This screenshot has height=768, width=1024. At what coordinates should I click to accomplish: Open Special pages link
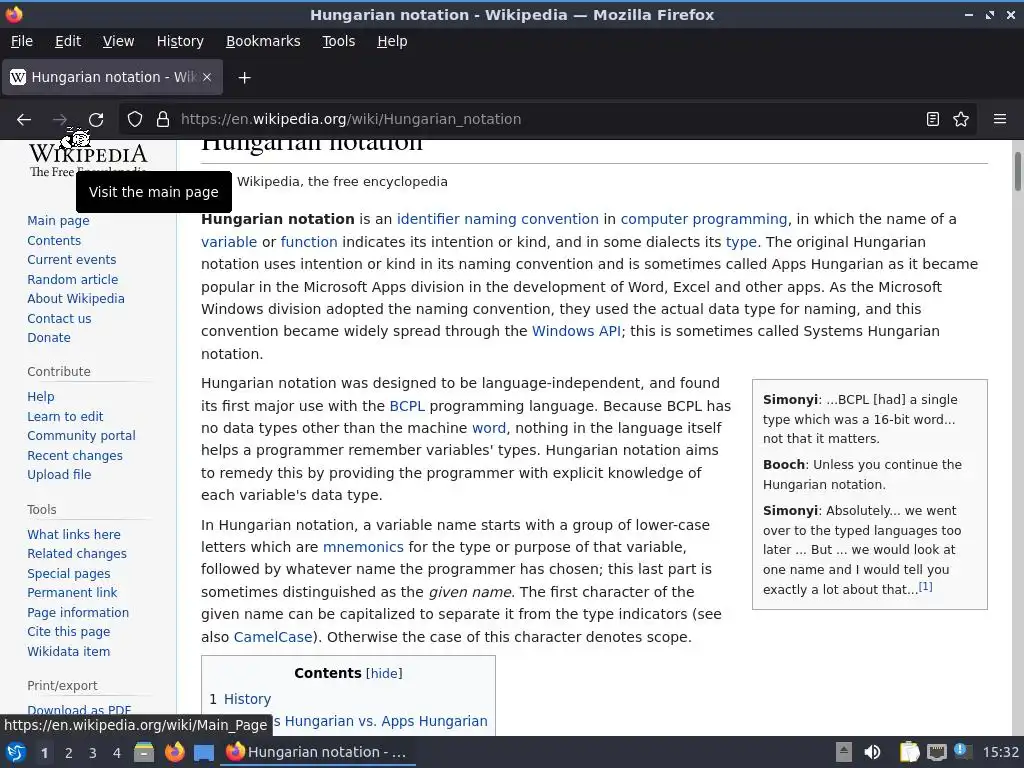[69, 573]
